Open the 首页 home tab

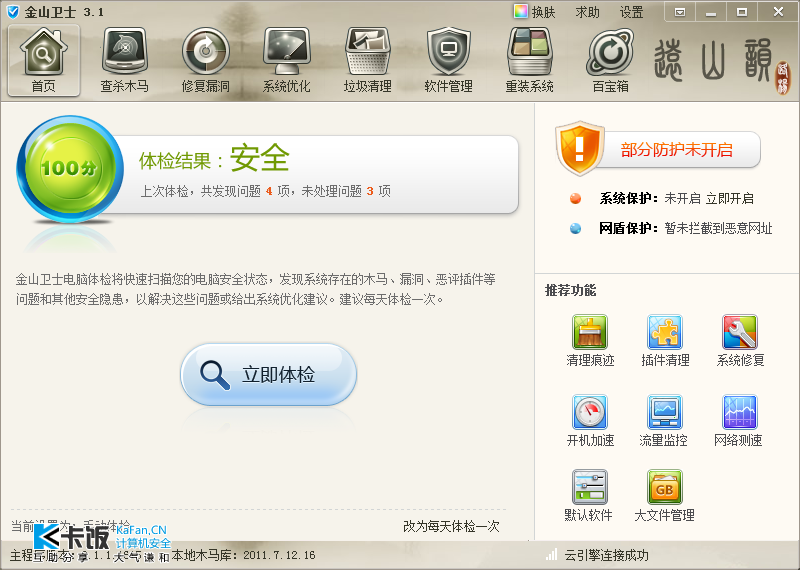pos(44,60)
